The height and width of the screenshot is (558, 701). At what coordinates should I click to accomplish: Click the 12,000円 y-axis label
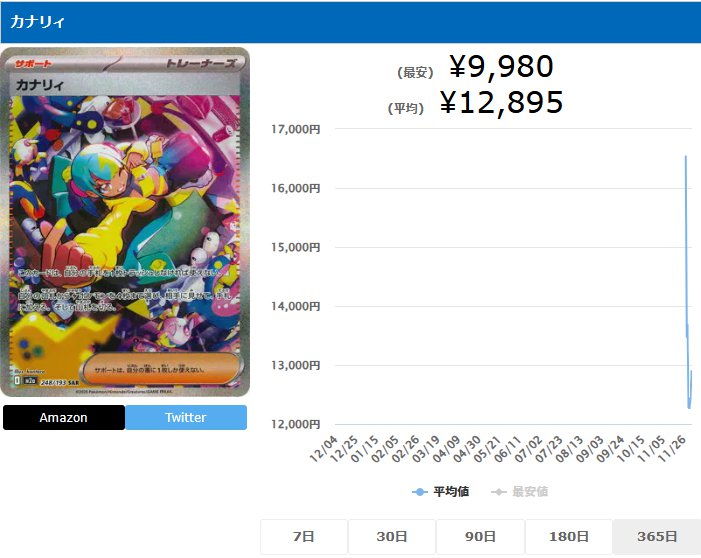(x=296, y=424)
